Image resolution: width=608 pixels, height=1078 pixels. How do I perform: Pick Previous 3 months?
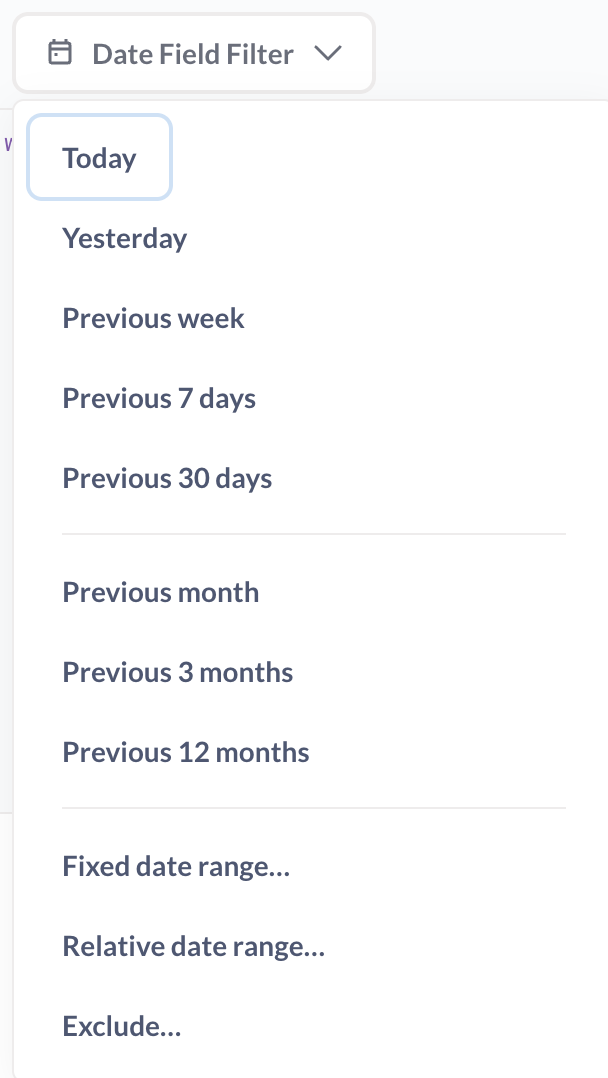177,672
